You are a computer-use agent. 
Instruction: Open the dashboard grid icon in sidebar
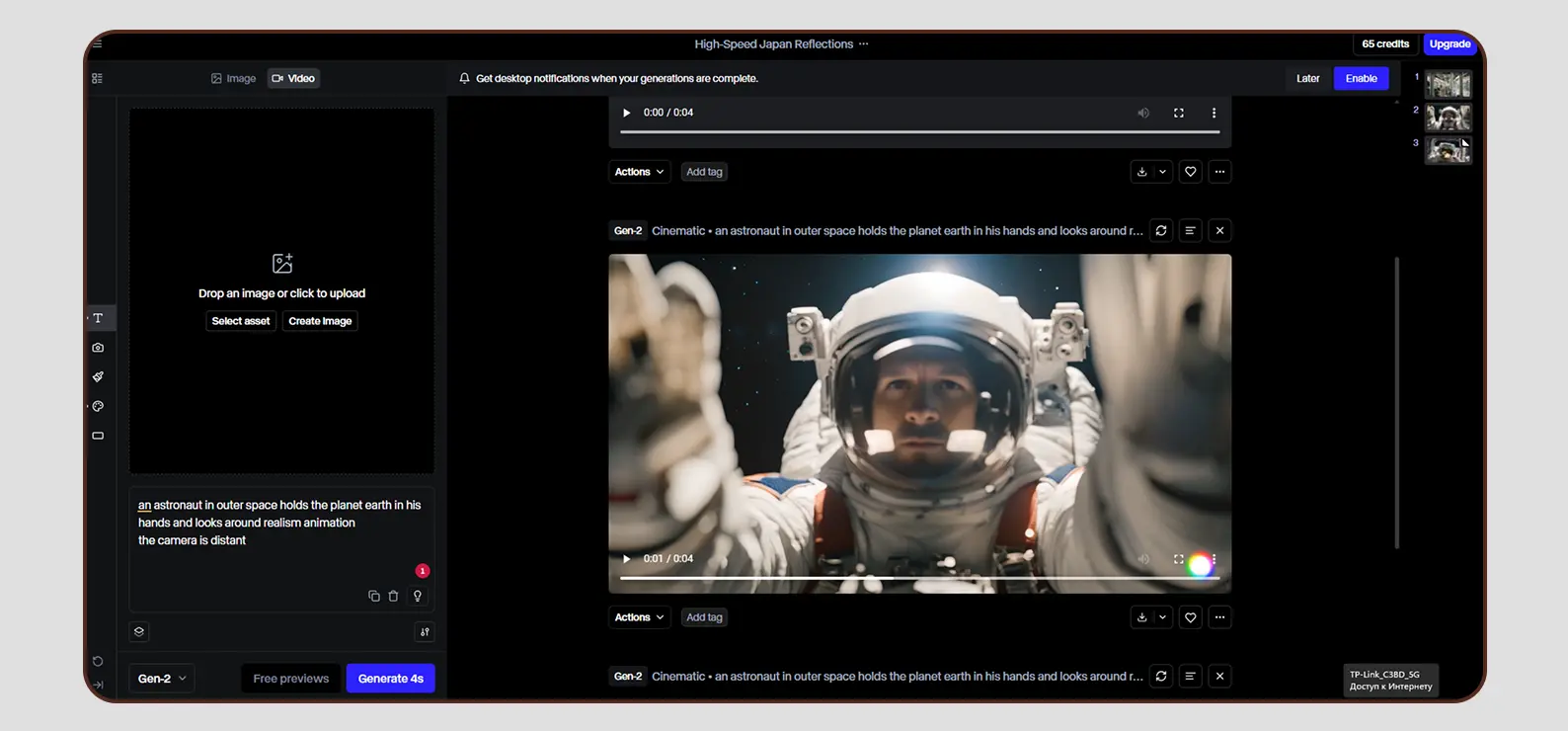point(97,78)
